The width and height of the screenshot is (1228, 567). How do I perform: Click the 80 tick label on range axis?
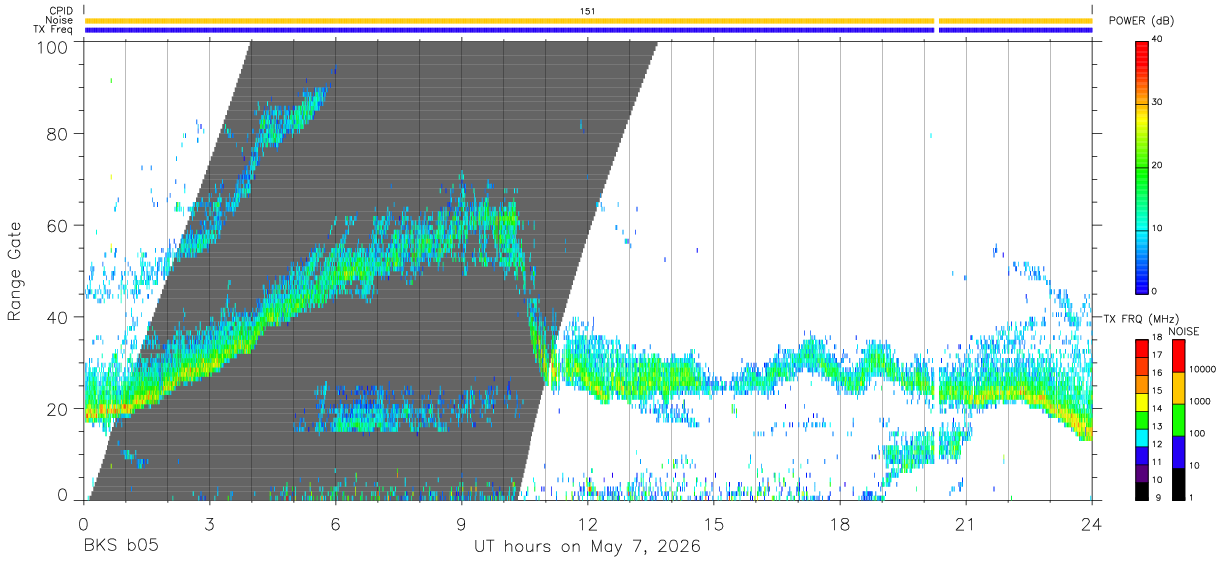(x=59, y=134)
